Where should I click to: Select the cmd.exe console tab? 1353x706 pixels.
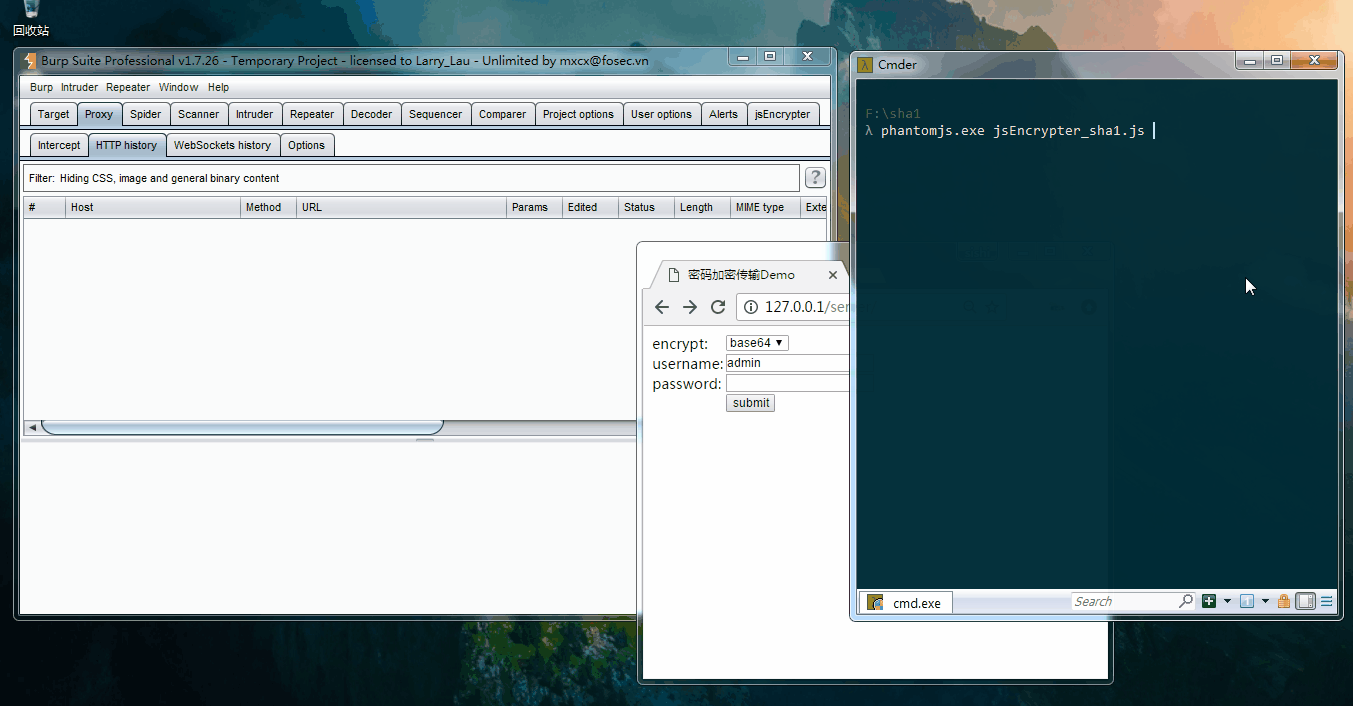[x=906, y=602]
